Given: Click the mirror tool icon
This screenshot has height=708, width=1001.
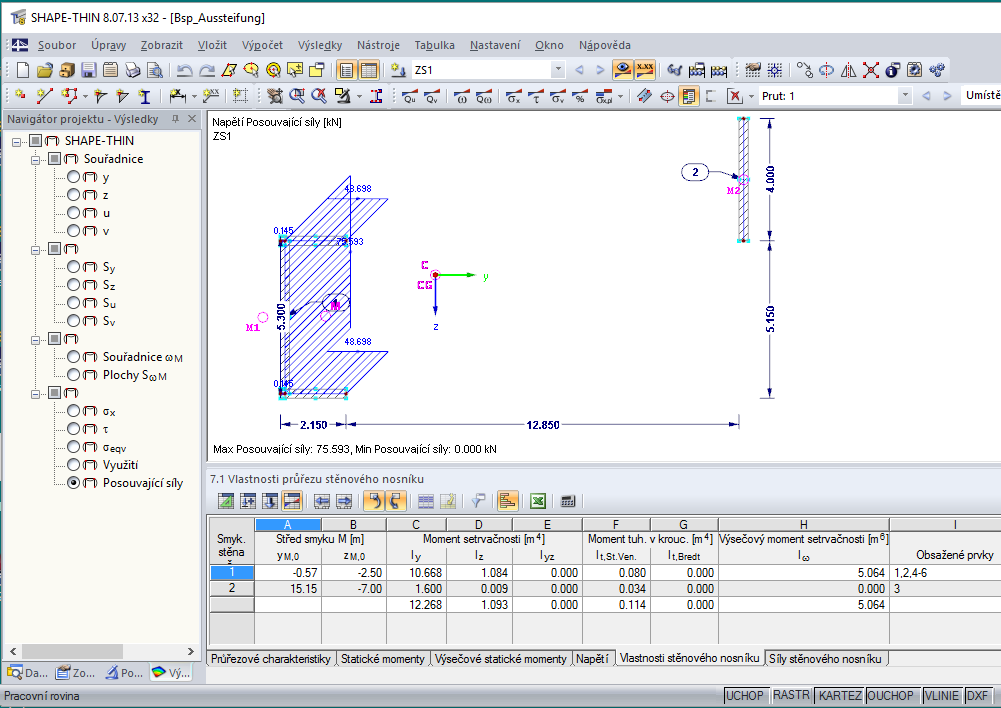Looking at the screenshot, I should click(848, 70).
